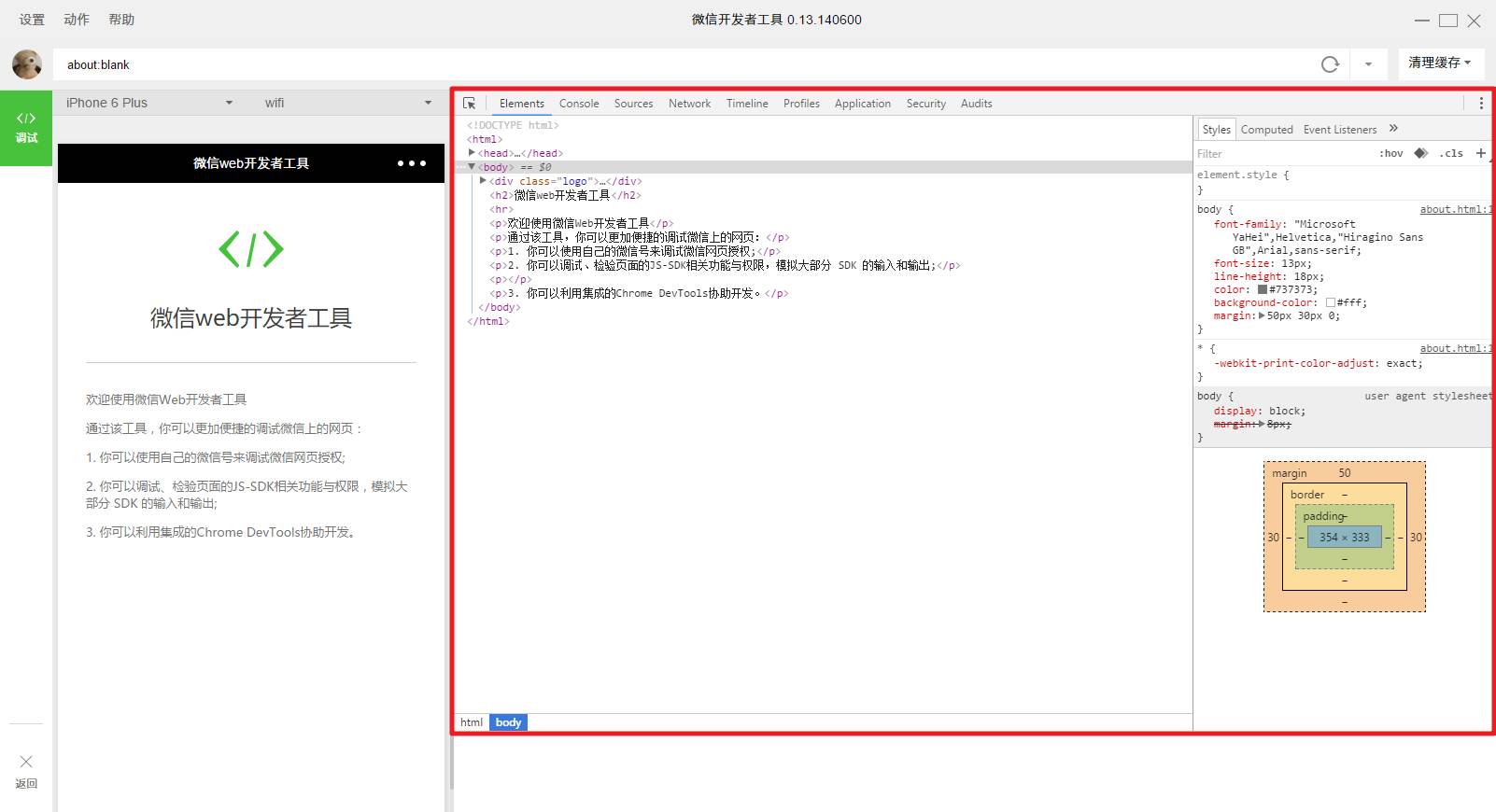Switch to the Timeline tab

coord(747,104)
